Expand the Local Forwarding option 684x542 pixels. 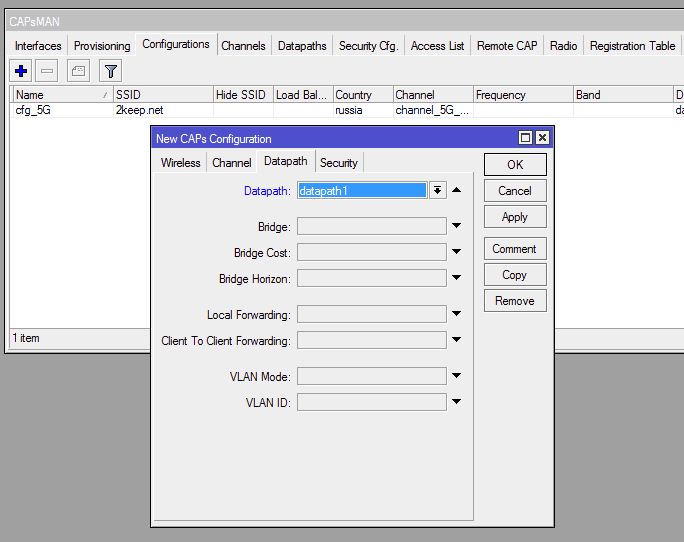(456, 315)
